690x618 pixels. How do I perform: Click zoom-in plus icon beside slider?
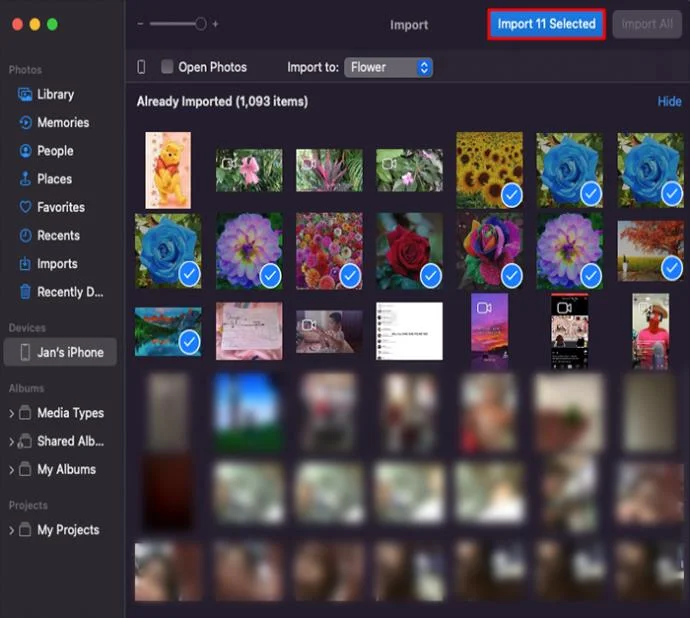click(215, 24)
